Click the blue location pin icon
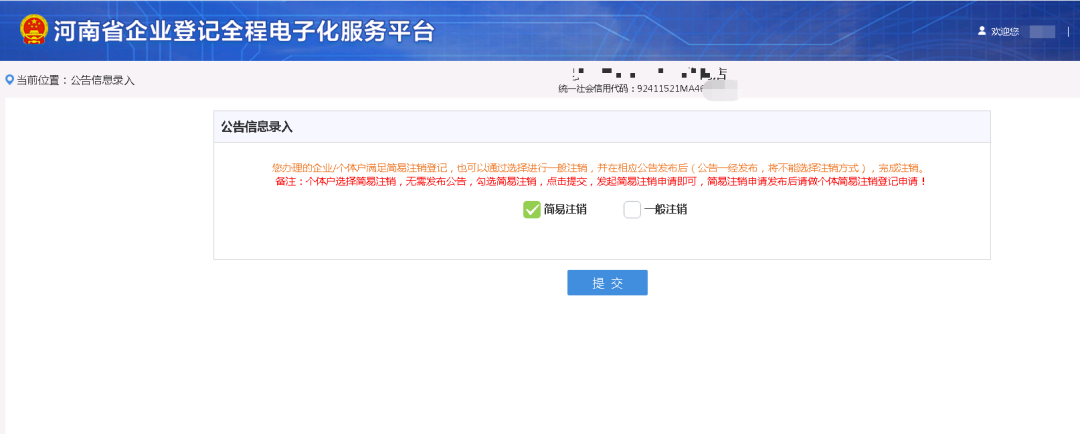 [x=10, y=80]
